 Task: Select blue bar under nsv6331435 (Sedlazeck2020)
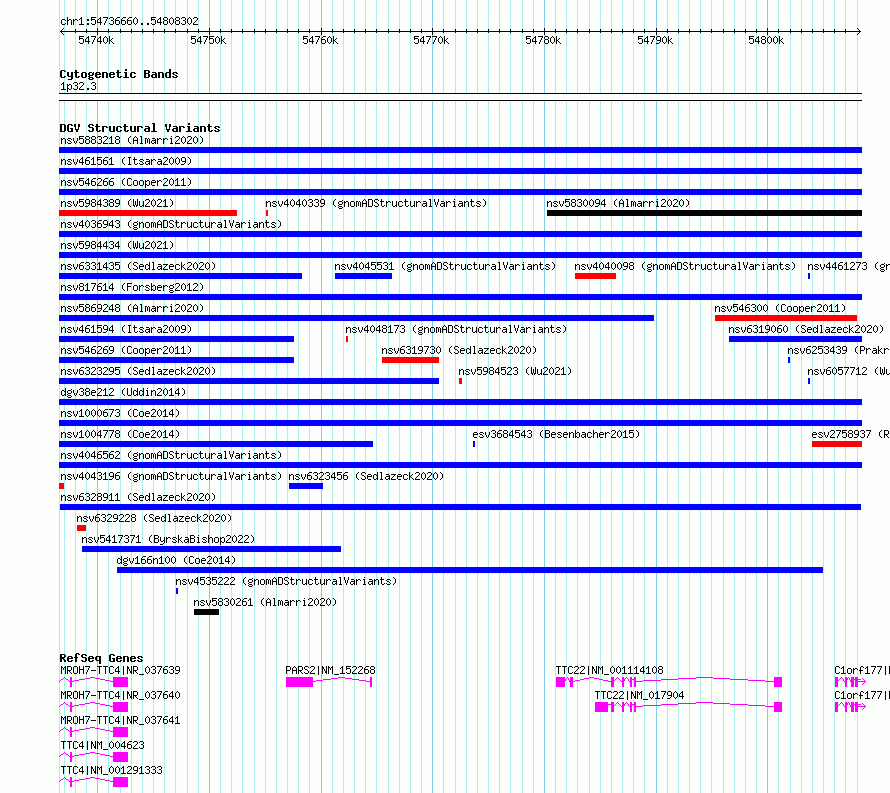click(x=180, y=276)
